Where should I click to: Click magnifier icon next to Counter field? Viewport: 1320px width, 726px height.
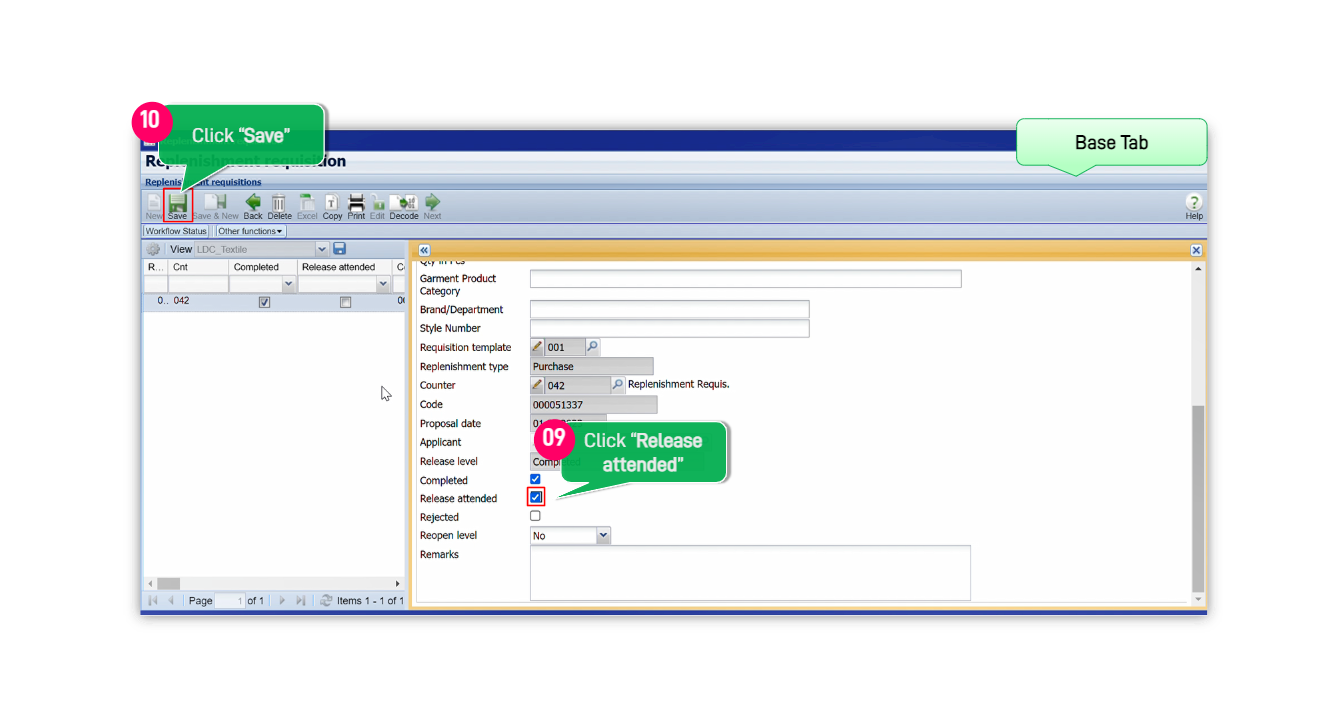click(617, 385)
